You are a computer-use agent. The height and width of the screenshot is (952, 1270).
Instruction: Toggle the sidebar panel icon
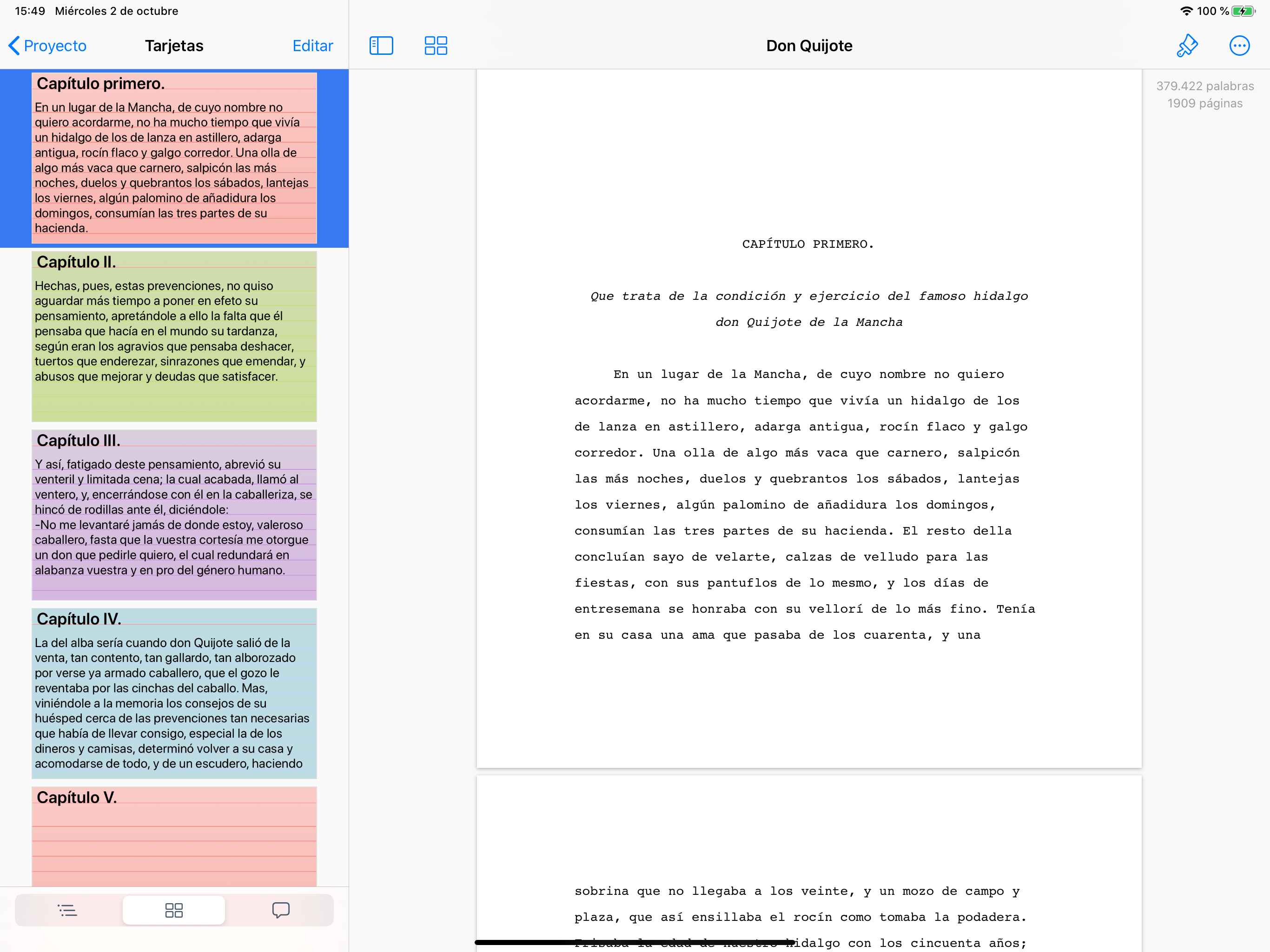coord(381,46)
